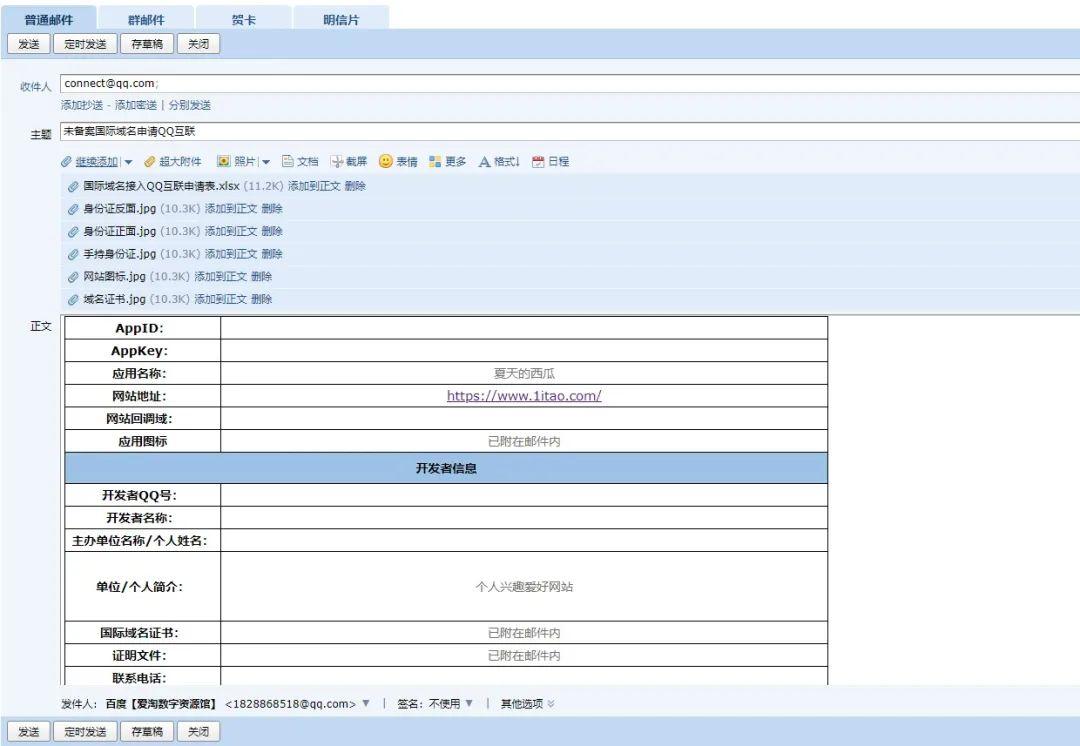
Task: Expand 其他选项 other options
Action: click(x=528, y=703)
